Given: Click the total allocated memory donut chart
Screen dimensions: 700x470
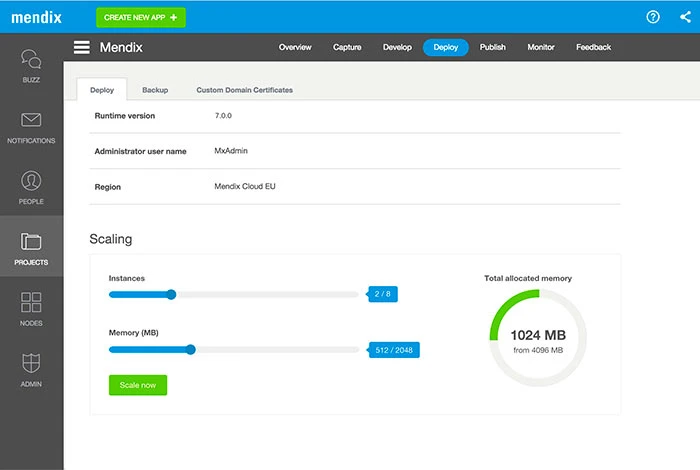Looking at the screenshot, I should tap(537, 338).
